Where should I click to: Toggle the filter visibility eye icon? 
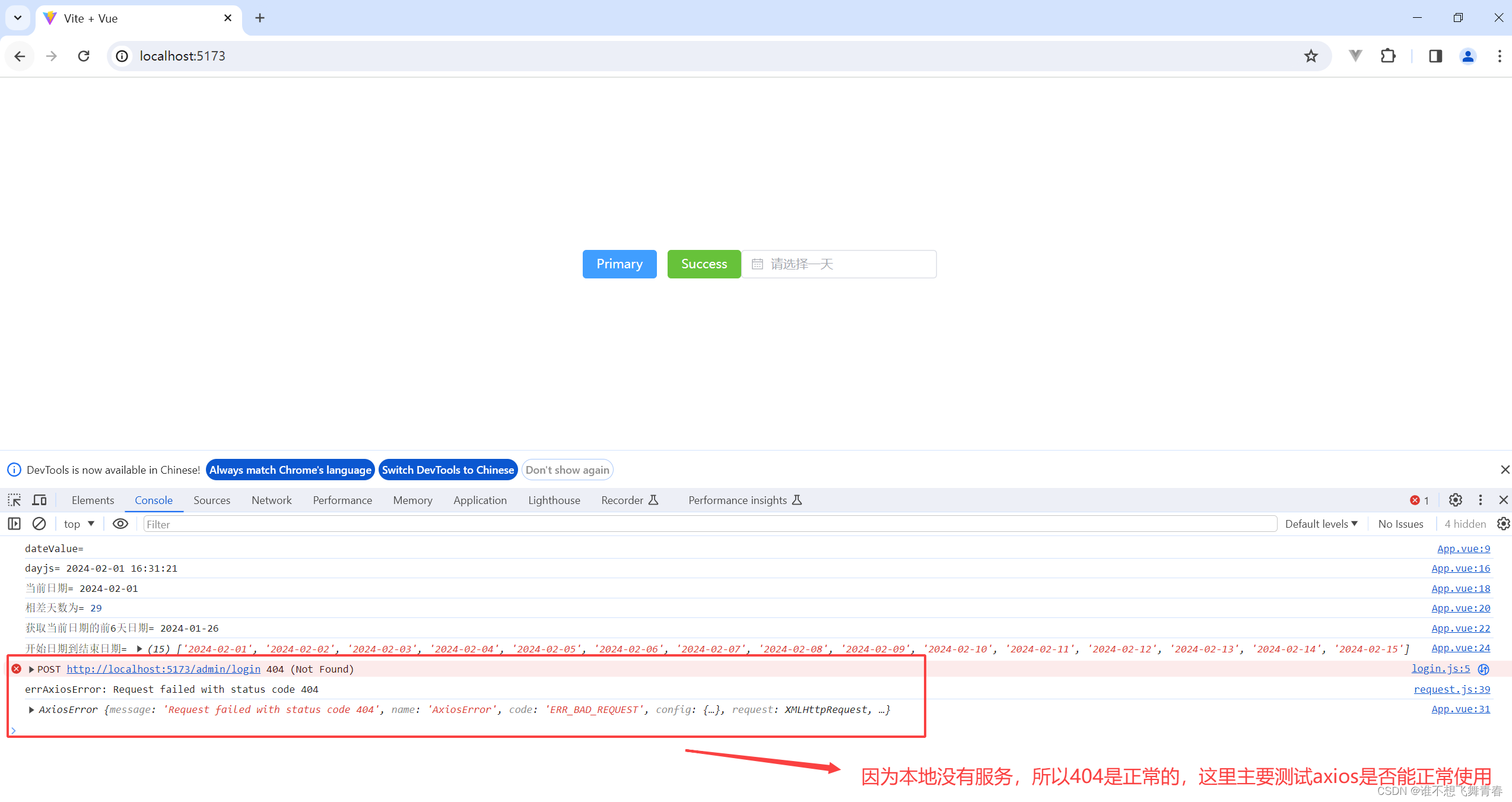pos(120,524)
